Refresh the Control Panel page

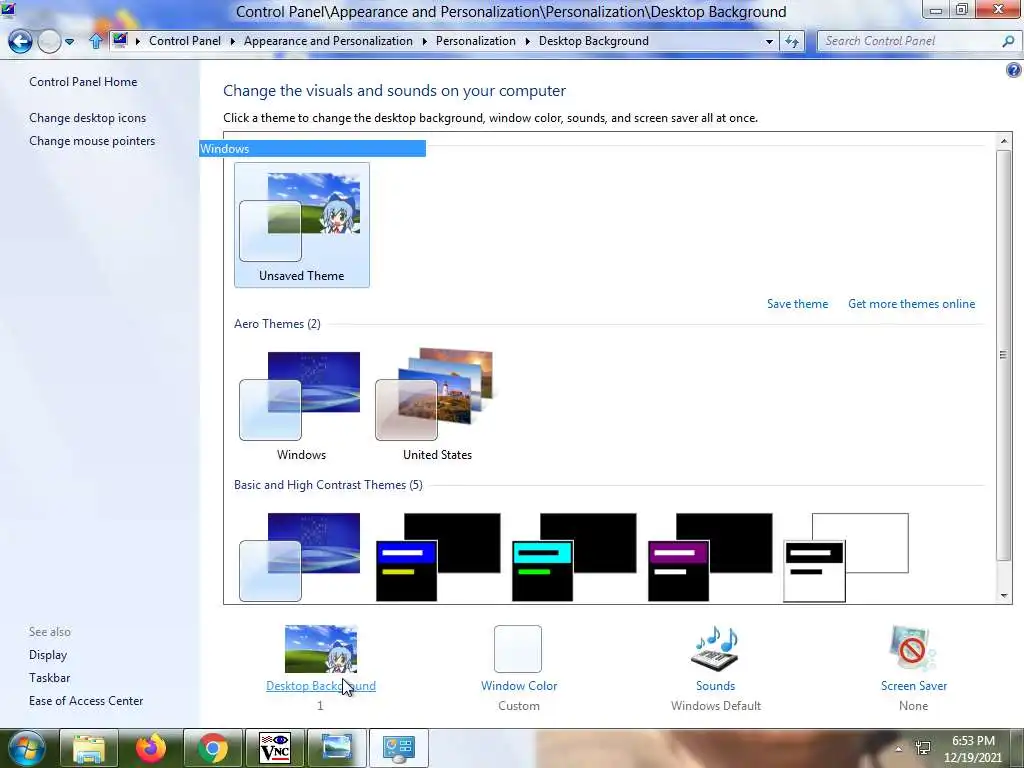pyautogui.click(x=792, y=42)
